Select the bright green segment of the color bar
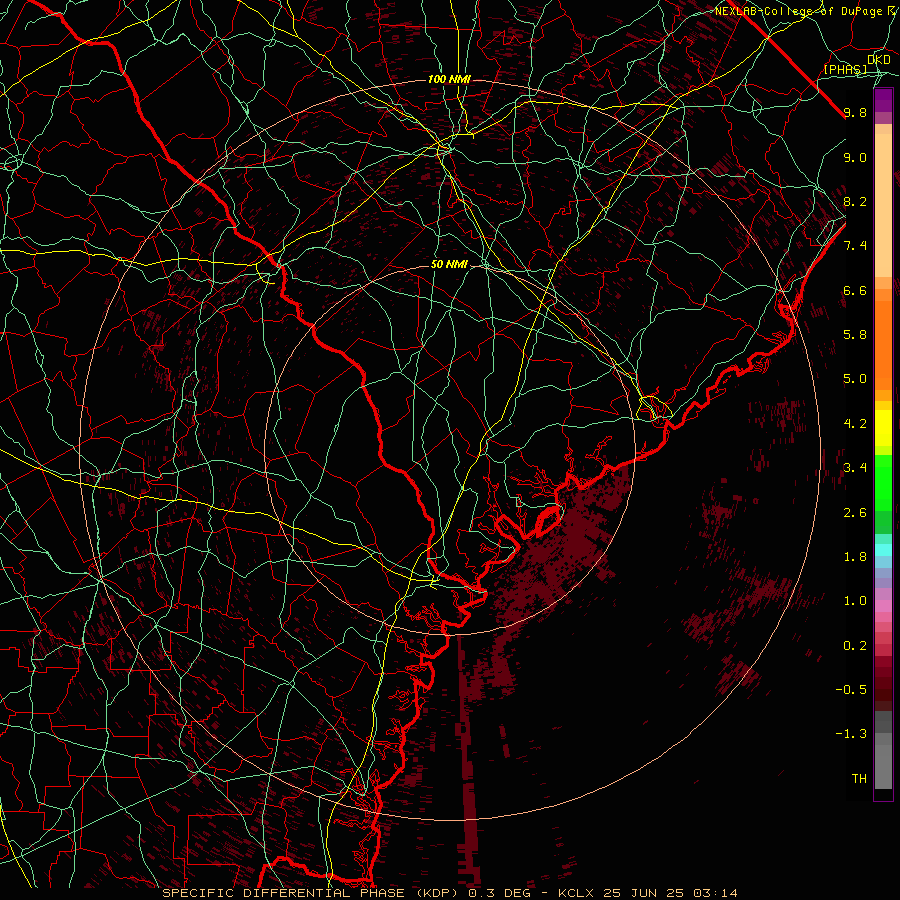This screenshot has height=900, width=900. [883, 483]
